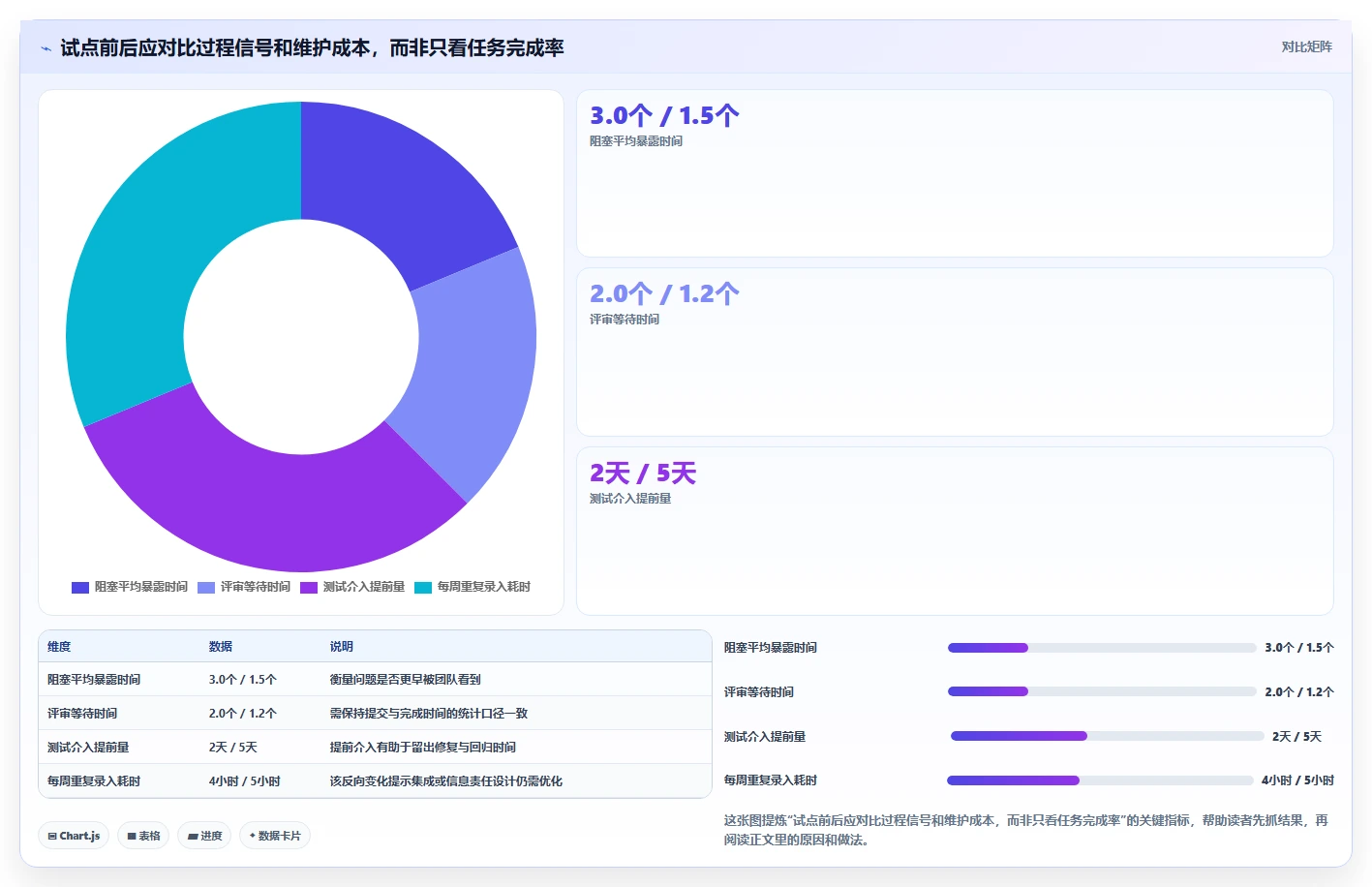This screenshot has width=1372, height=887.
Task: Click the 测试介入提前量 progress bar
Action: (1108, 736)
